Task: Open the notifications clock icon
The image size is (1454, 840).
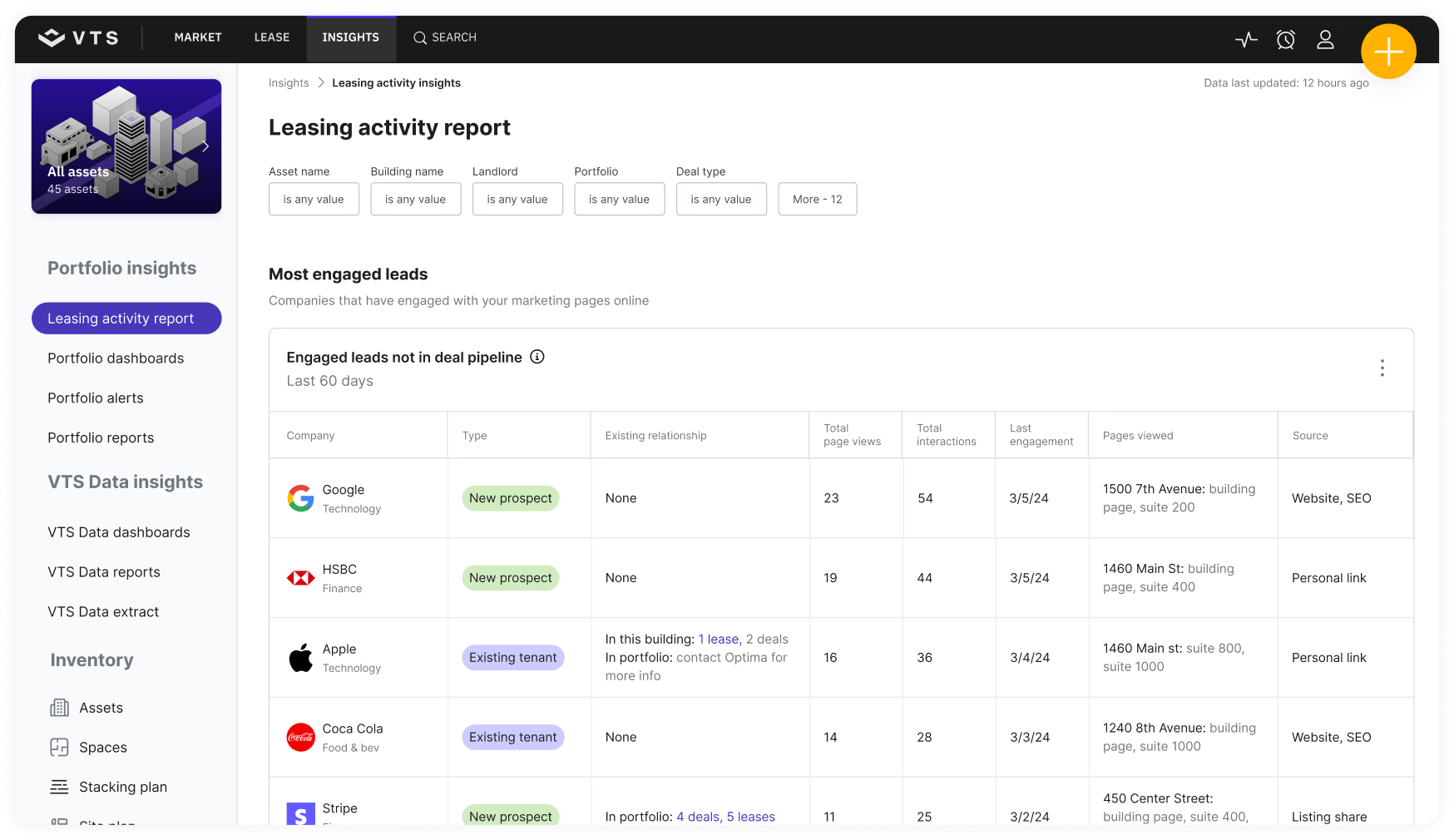Action: coord(1286,39)
